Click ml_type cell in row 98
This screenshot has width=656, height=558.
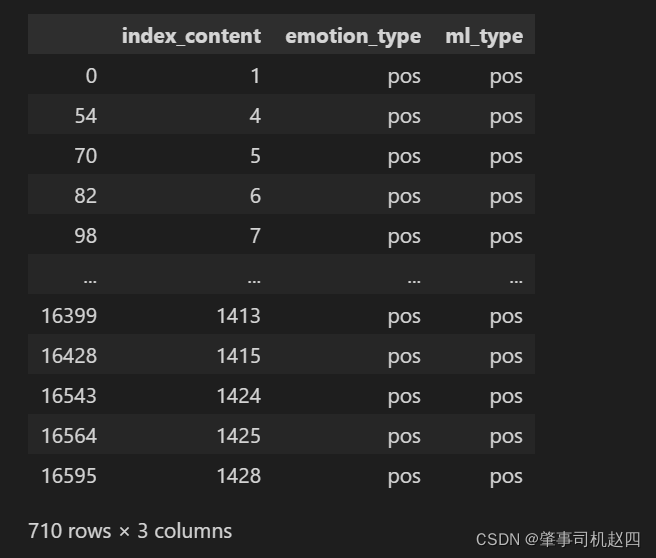506,236
